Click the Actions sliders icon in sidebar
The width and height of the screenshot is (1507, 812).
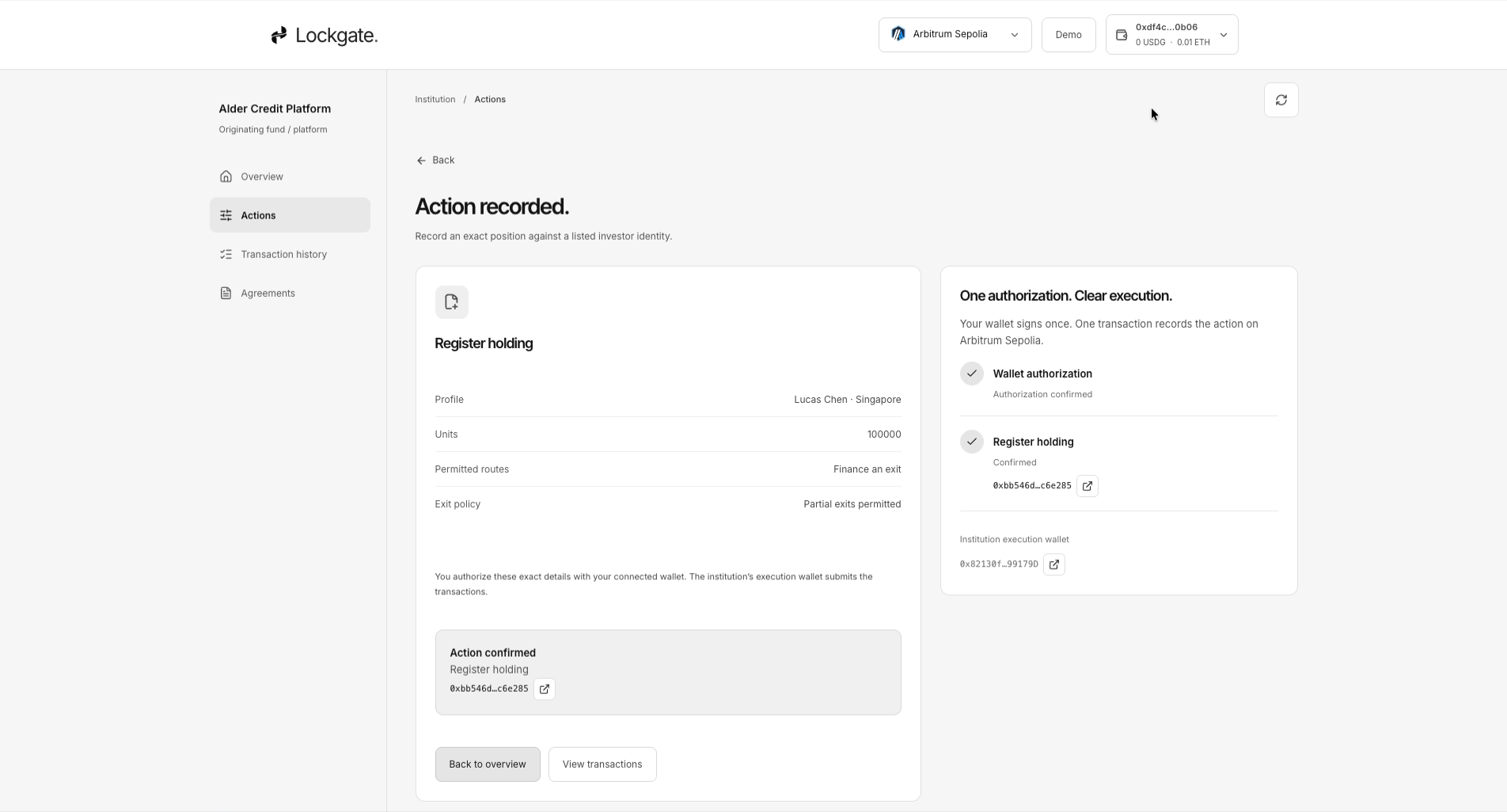pos(226,215)
